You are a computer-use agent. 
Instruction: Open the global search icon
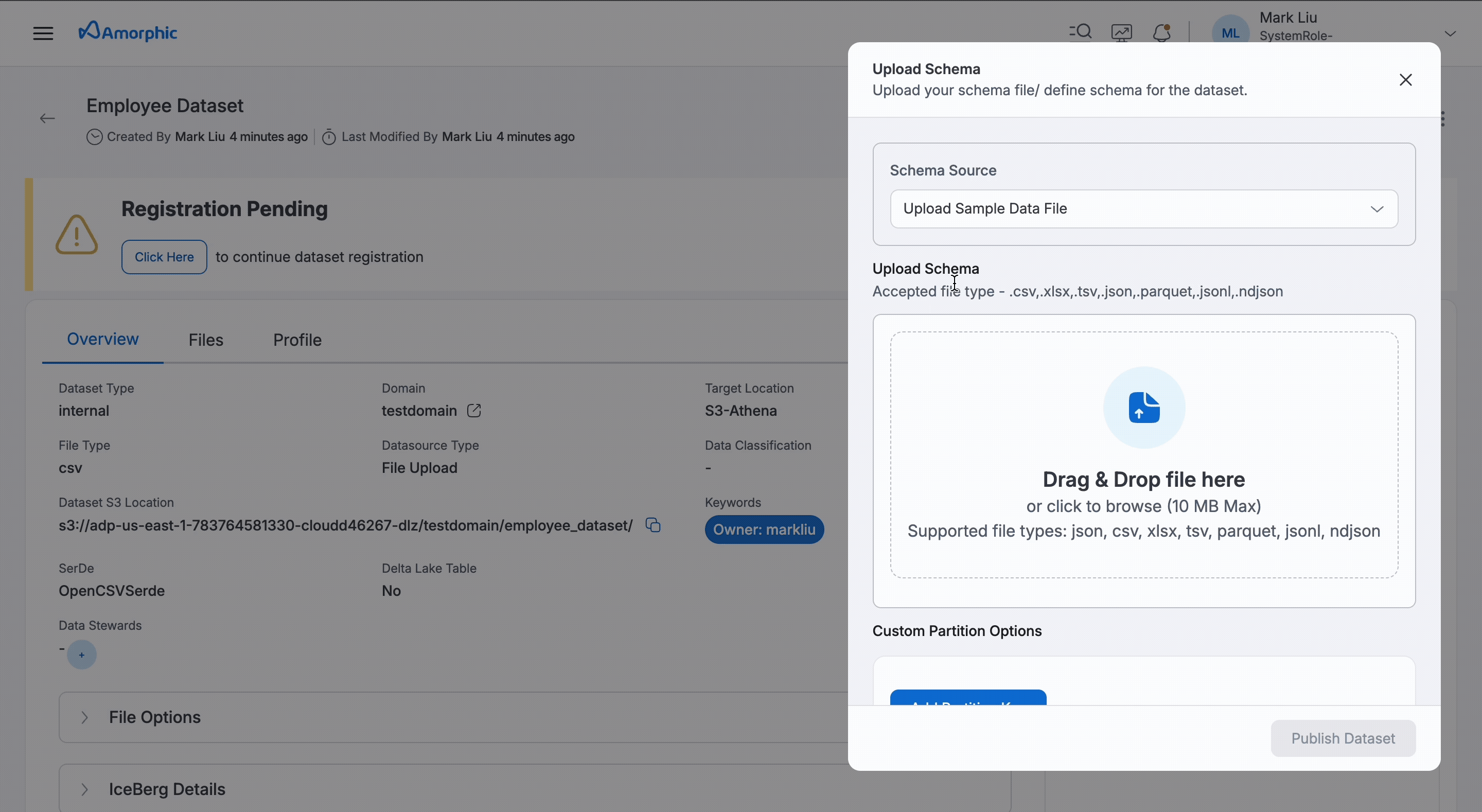pyautogui.click(x=1081, y=32)
